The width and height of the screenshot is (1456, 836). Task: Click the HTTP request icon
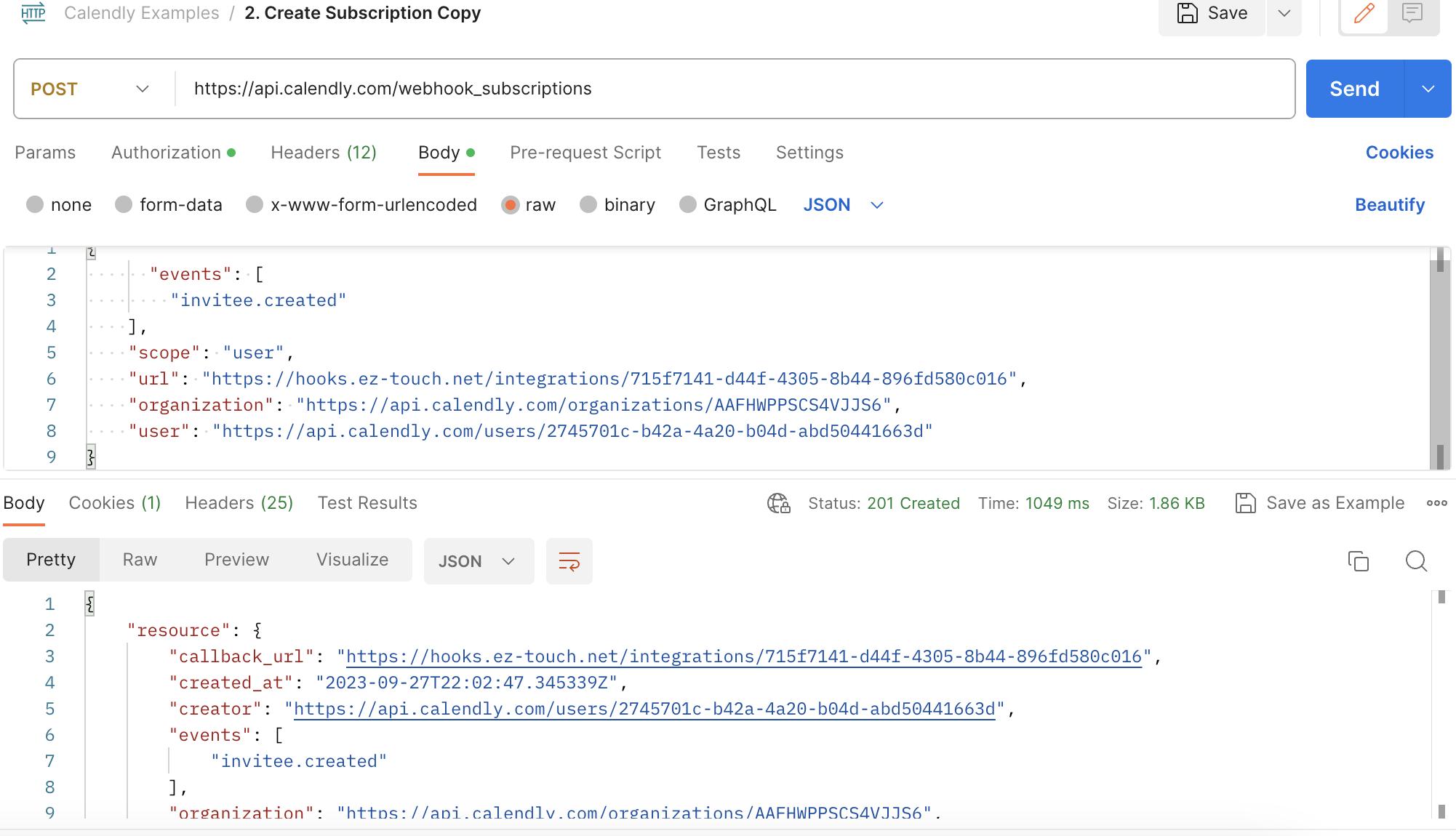[x=33, y=13]
